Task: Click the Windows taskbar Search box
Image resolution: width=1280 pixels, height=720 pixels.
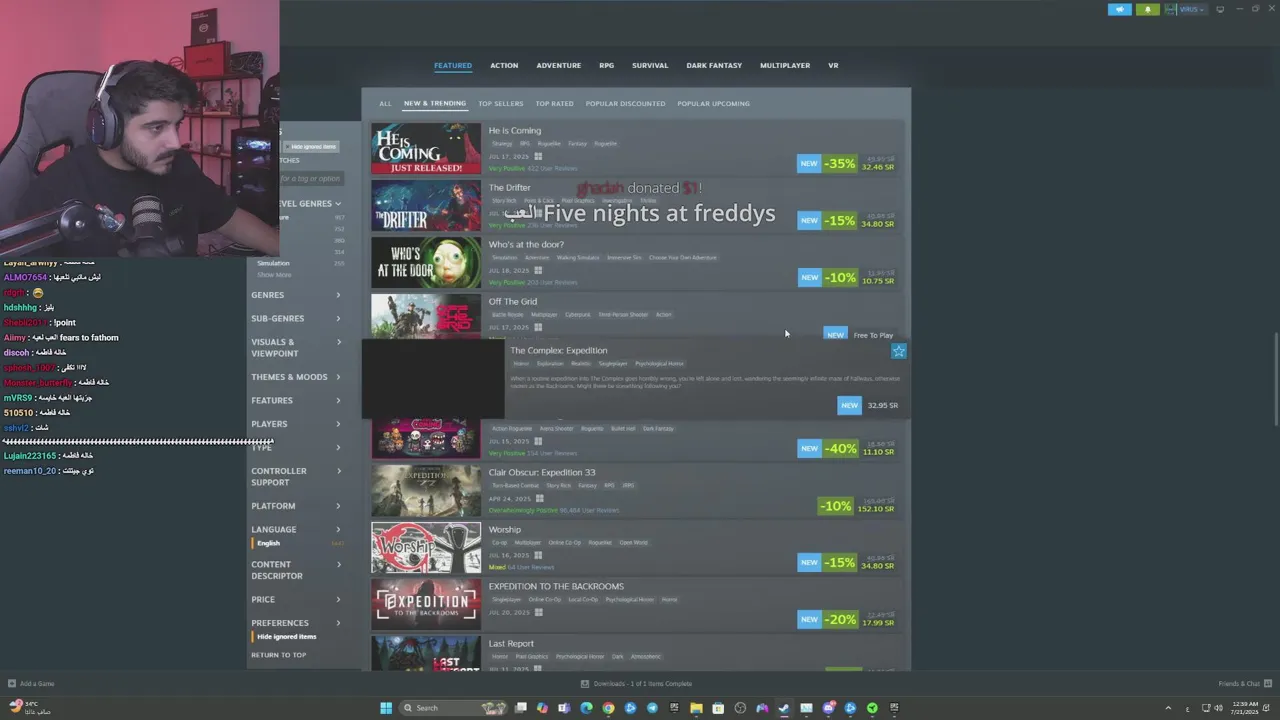Action: tap(455, 708)
